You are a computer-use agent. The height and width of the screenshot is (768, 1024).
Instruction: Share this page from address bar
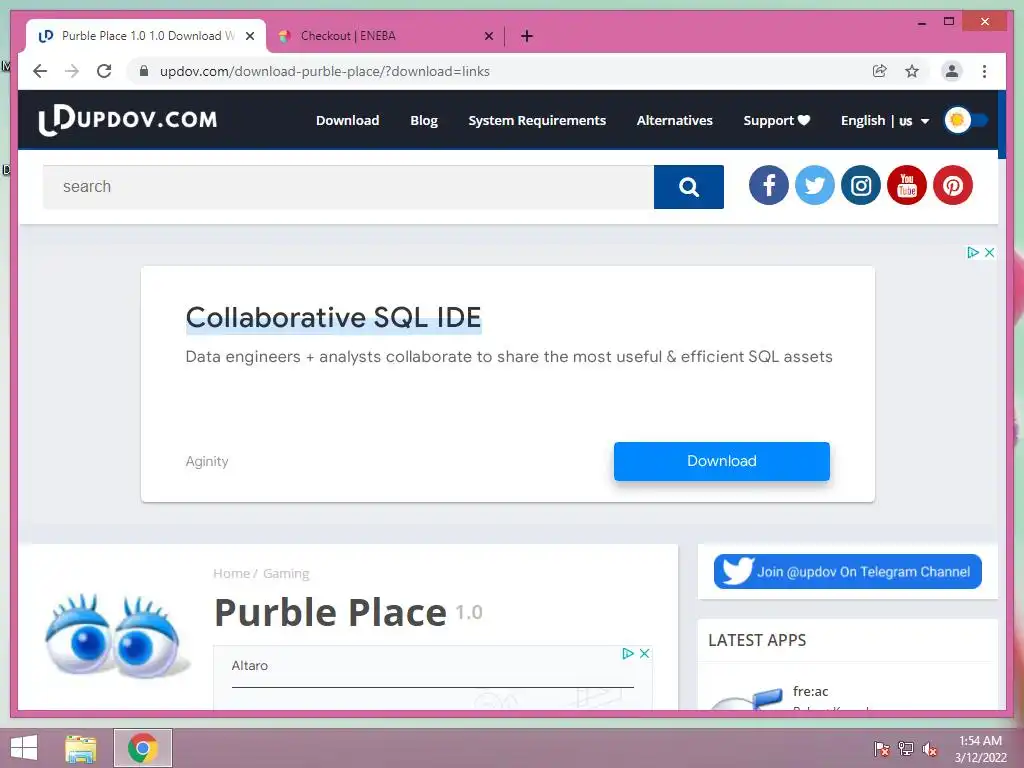point(880,71)
